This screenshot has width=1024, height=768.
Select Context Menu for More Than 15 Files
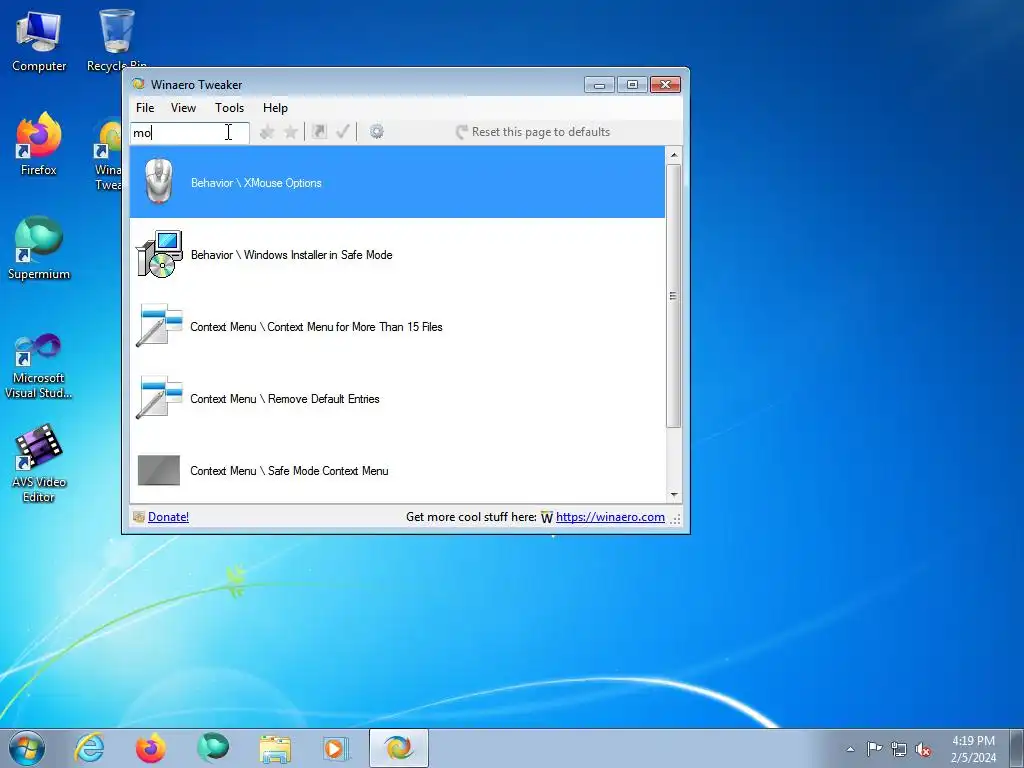(397, 326)
